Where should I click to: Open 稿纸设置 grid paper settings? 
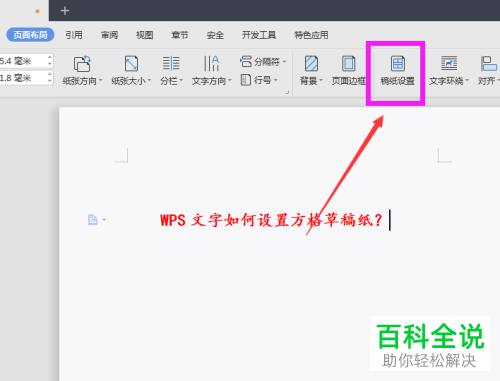[x=398, y=70]
